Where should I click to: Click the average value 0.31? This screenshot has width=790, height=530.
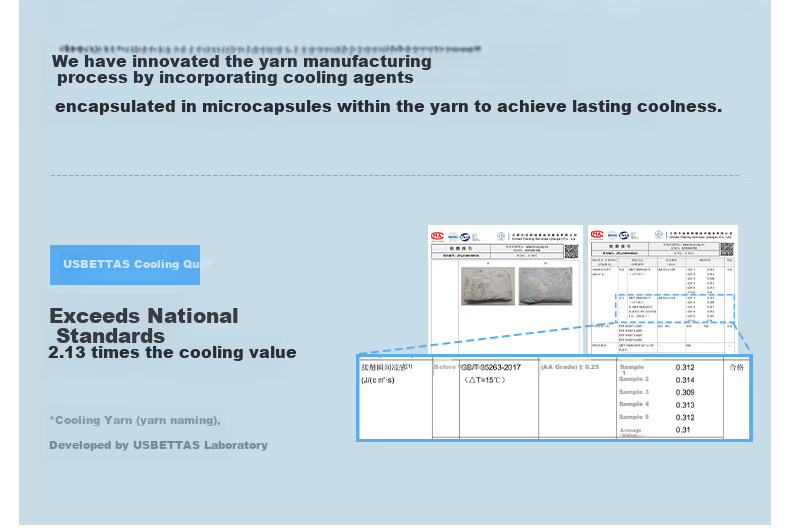click(683, 430)
